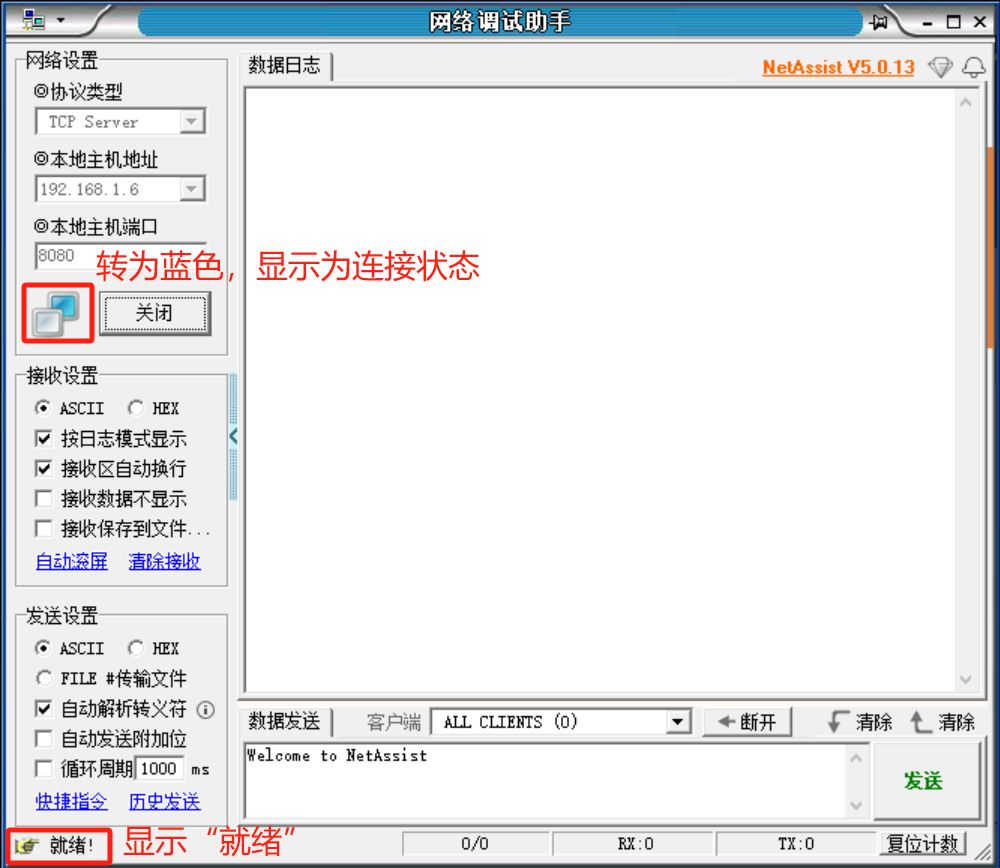Screen dimensions: 1000x868
Task: Select HEX in send settings
Action: (x=154, y=648)
